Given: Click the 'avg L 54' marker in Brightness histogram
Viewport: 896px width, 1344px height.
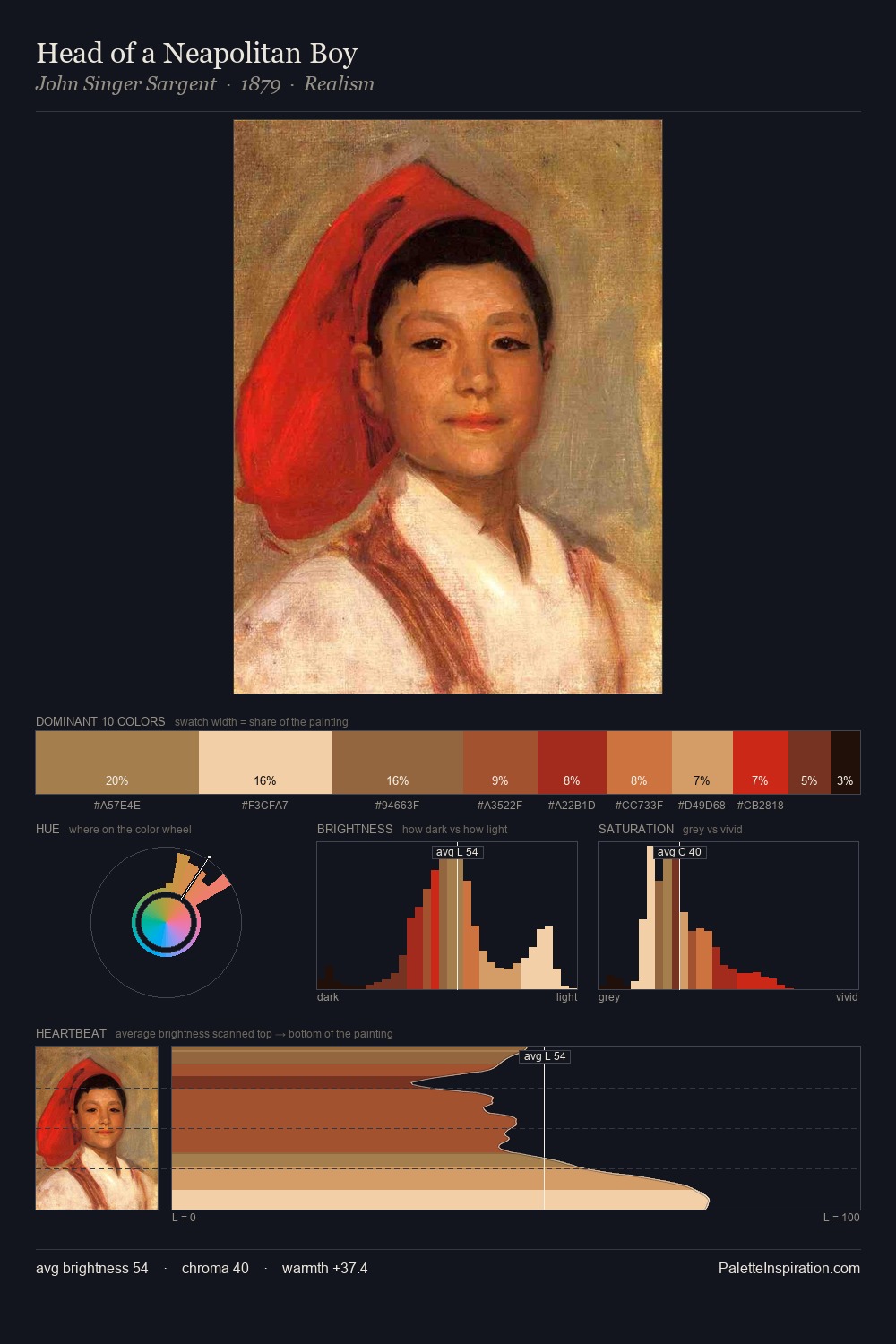Looking at the screenshot, I should click(457, 852).
